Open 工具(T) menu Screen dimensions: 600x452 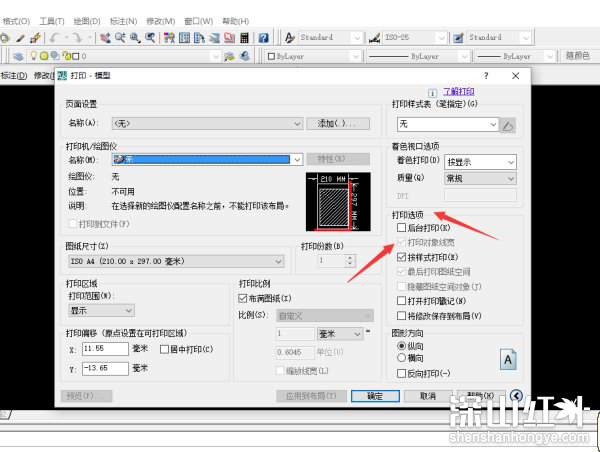52,21
